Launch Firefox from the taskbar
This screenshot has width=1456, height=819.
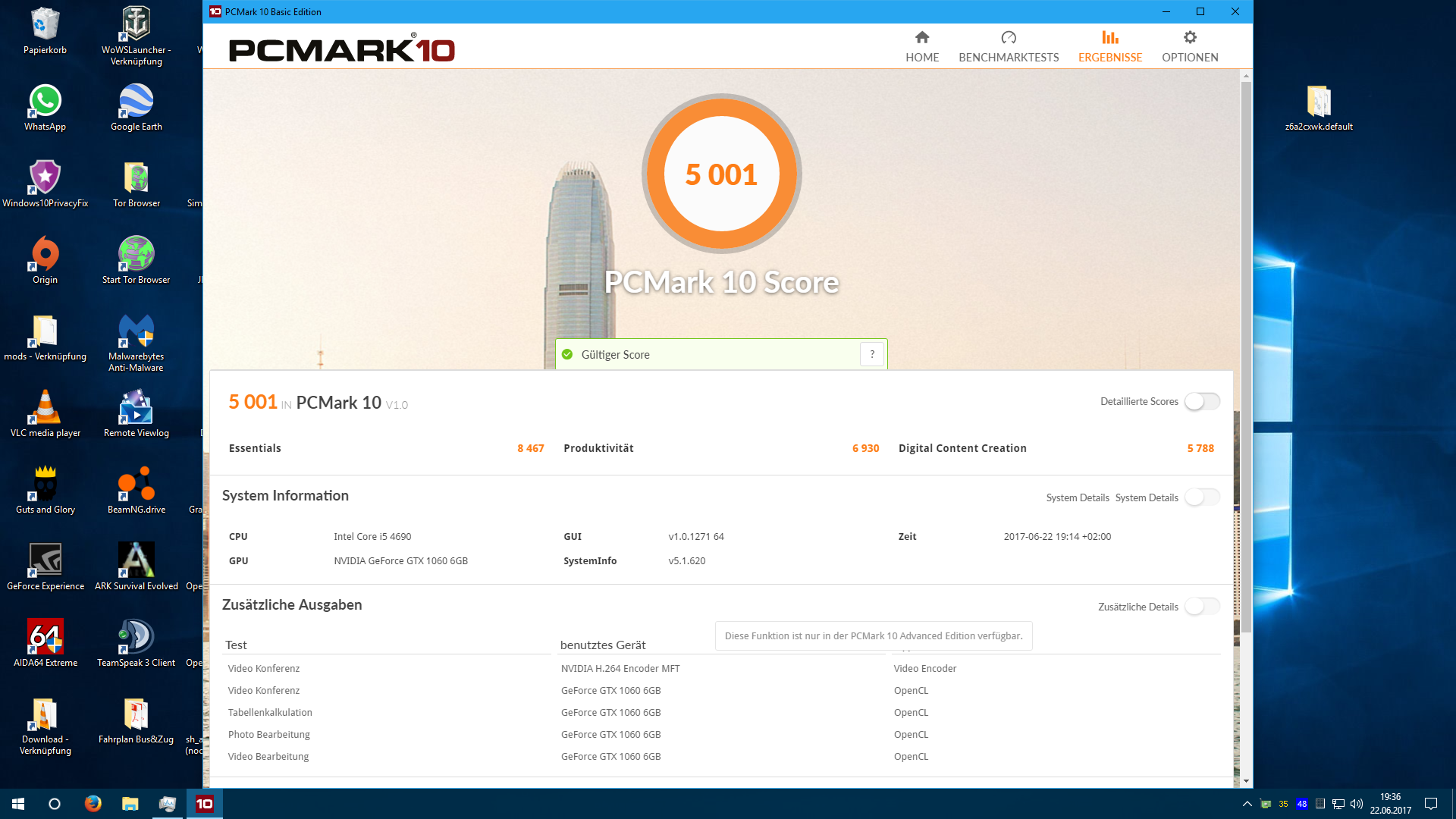coord(93,804)
